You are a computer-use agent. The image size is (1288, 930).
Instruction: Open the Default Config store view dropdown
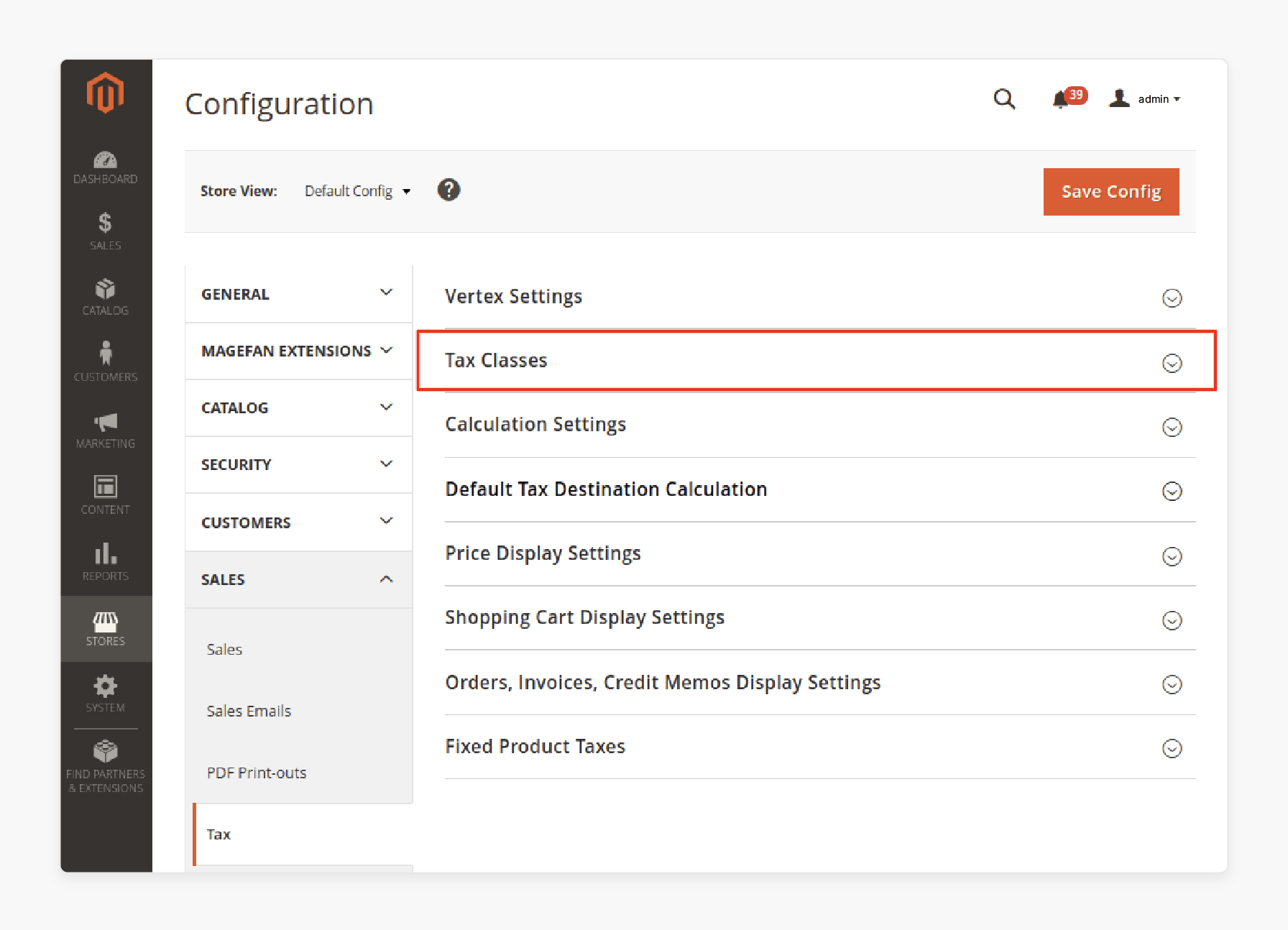[x=357, y=191]
